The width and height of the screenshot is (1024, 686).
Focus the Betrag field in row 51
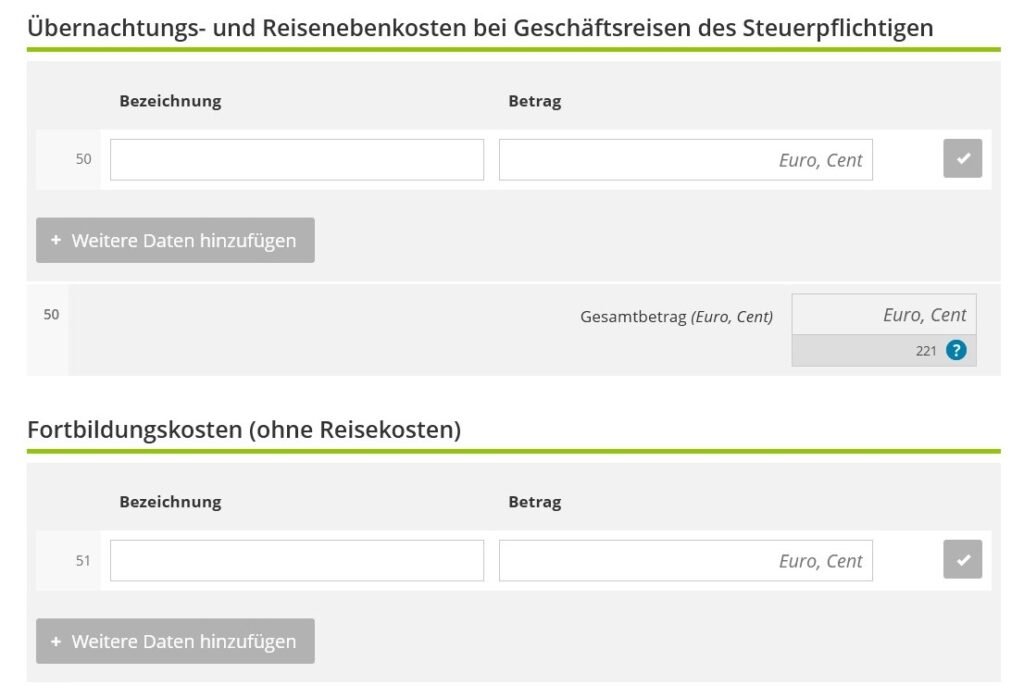click(x=685, y=561)
